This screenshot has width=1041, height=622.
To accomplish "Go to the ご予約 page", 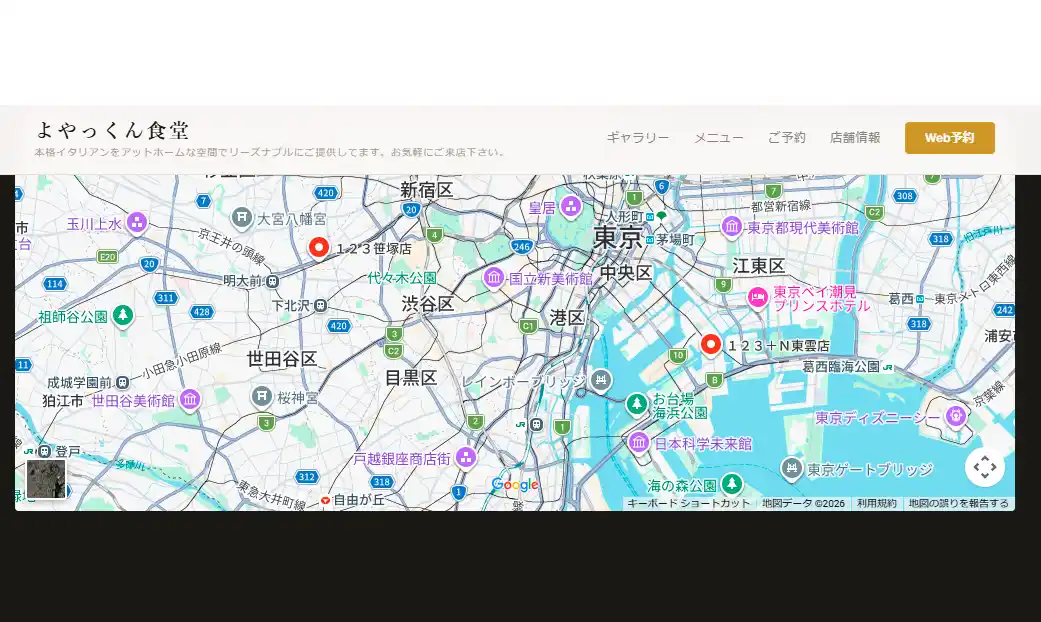I will point(786,138).
